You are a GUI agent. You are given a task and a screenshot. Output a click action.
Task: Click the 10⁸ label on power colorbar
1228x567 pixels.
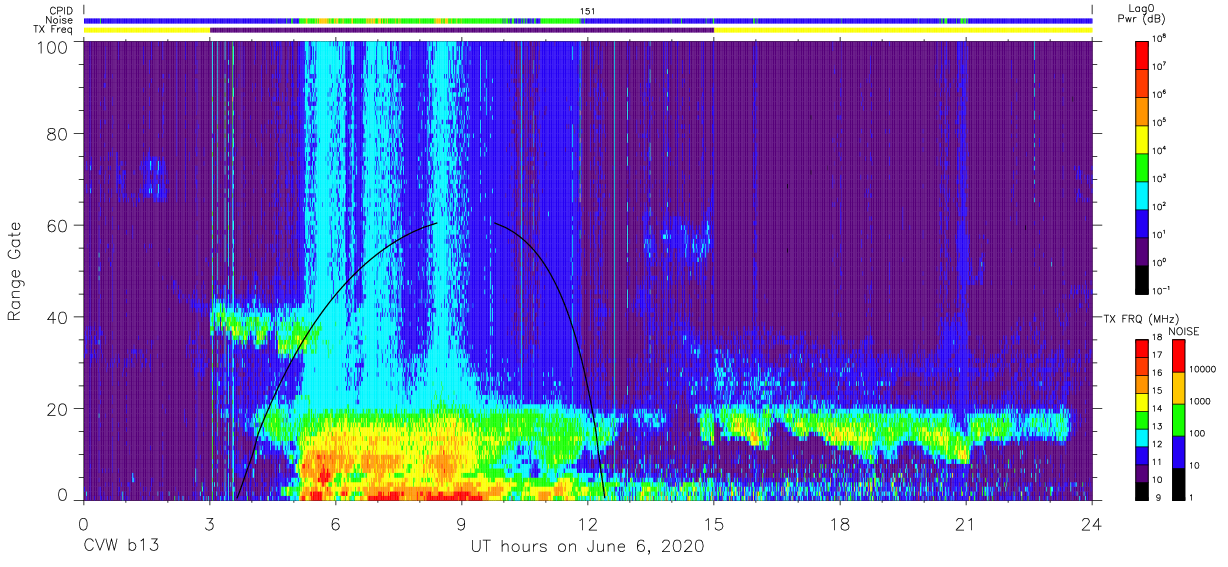1161,39
